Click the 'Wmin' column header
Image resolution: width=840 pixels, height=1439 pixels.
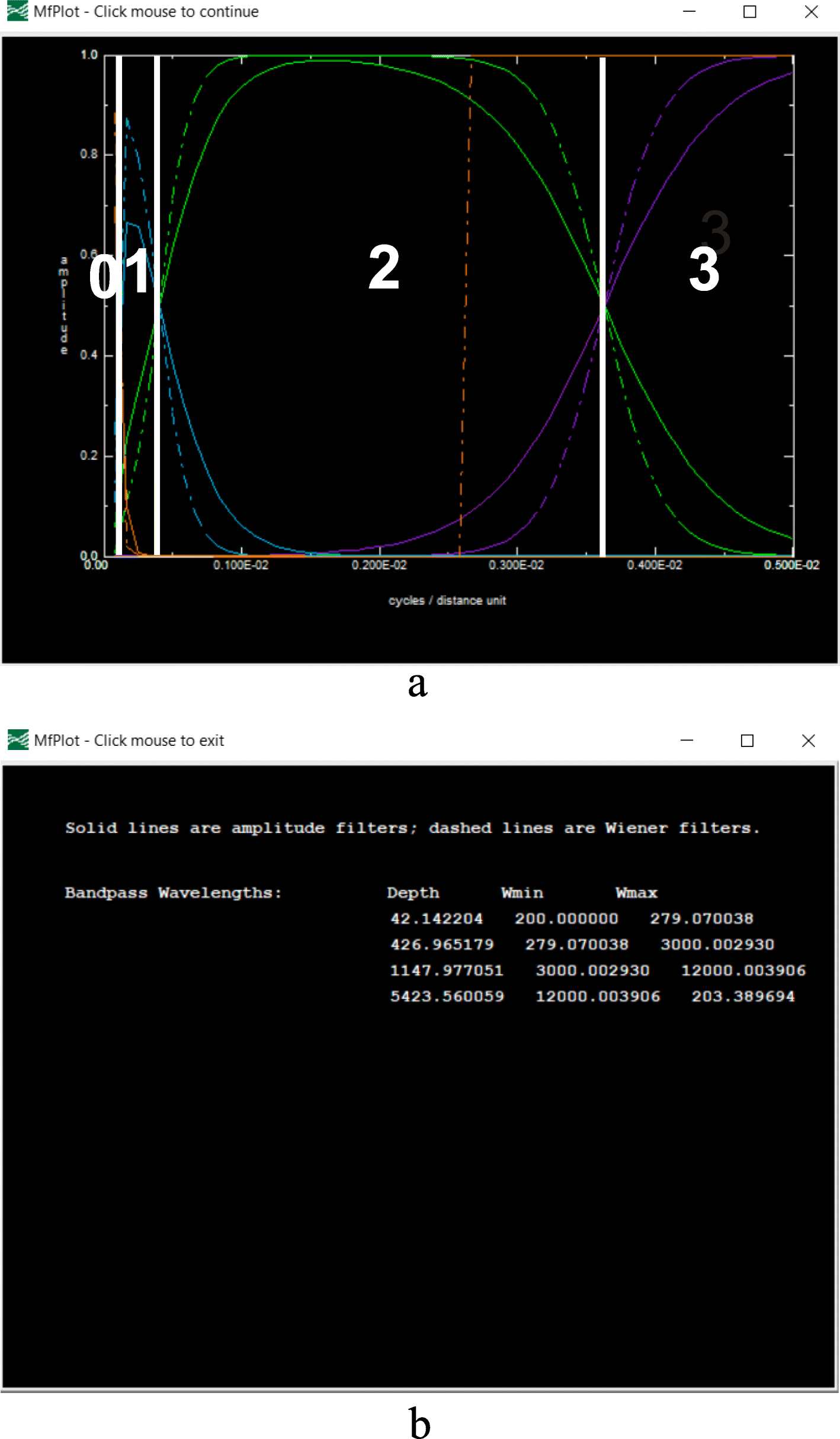coord(522,893)
